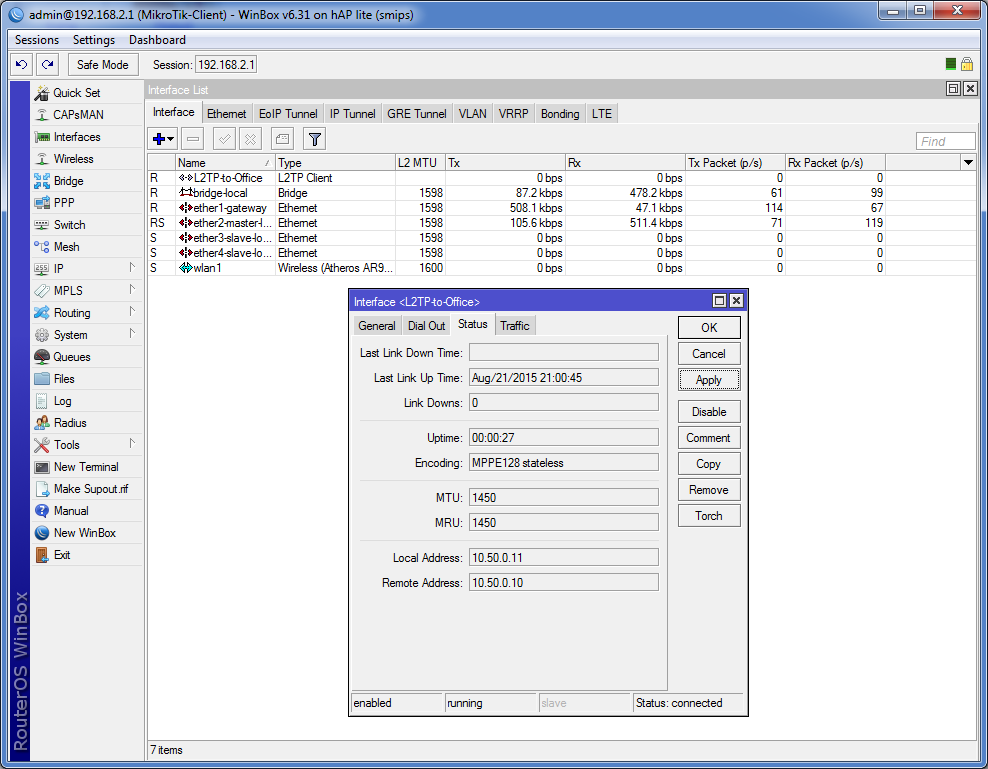The height and width of the screenshot is (769, 988).
Task: Open the Settings menu
Action: click(x=94, y=40)
